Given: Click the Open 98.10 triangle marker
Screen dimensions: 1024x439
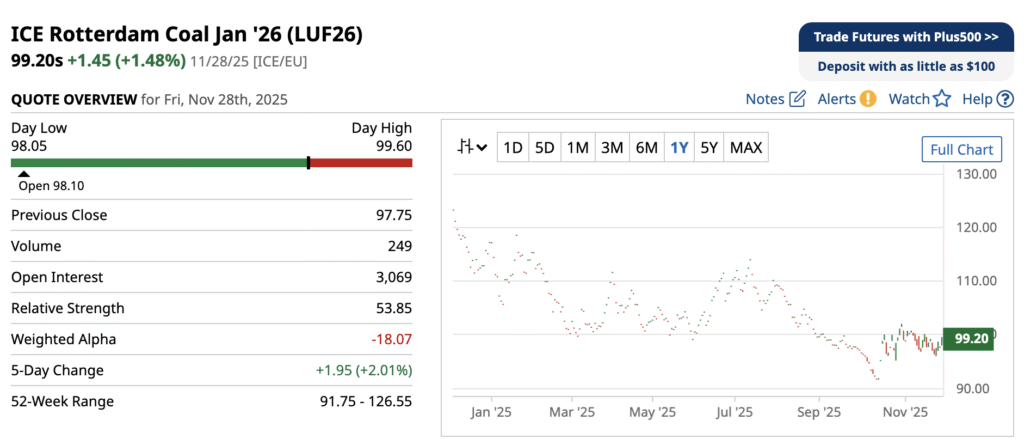Looking at the screenshot, I should point(25,175).
